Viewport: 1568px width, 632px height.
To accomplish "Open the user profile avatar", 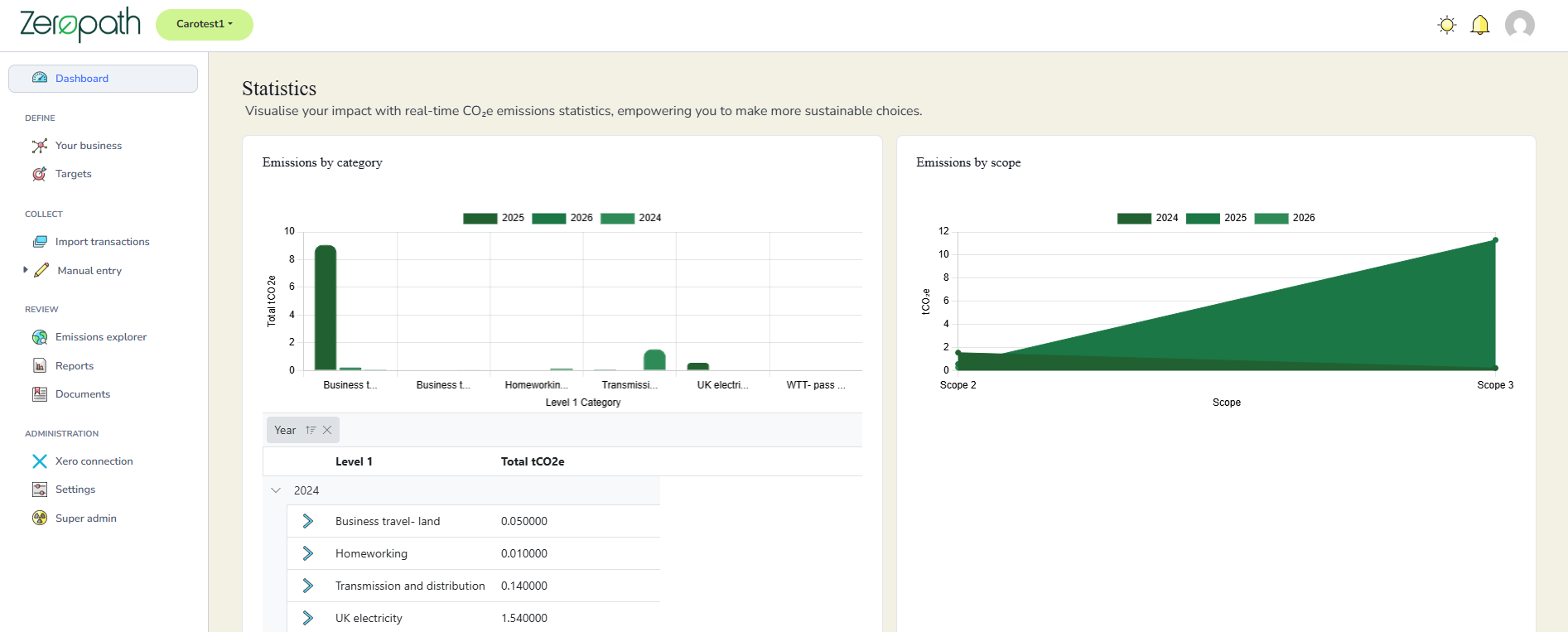I will click(x=1520, y=25).
